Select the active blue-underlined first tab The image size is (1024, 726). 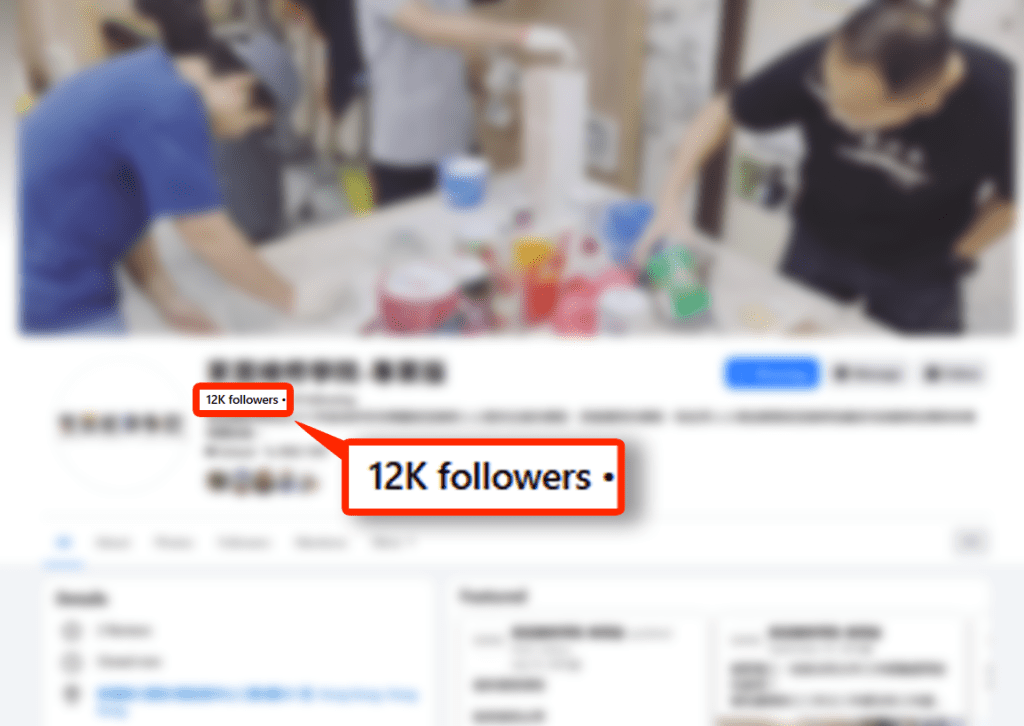(64, 542)
